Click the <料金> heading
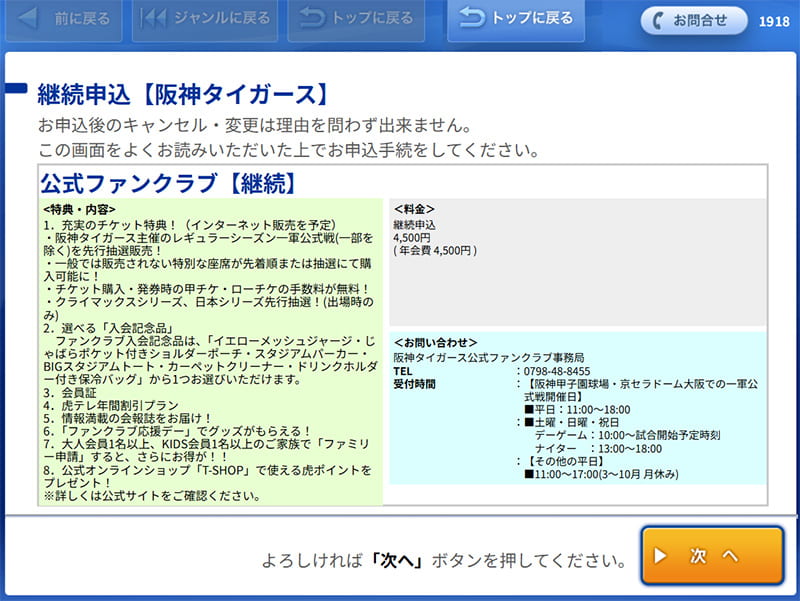Viewport: 800px width, 601px height. 414,209
